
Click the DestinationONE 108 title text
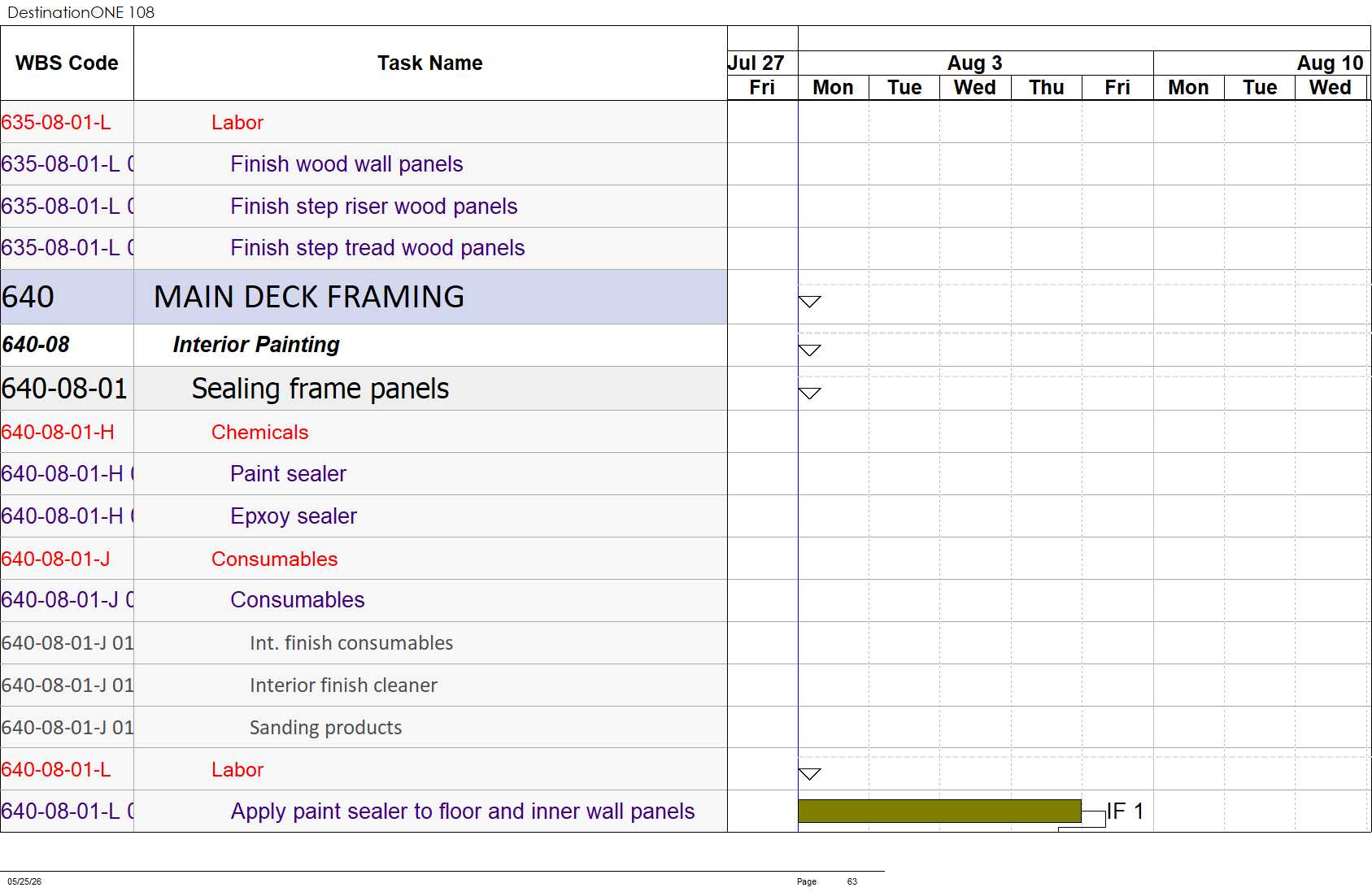(81, 12)
